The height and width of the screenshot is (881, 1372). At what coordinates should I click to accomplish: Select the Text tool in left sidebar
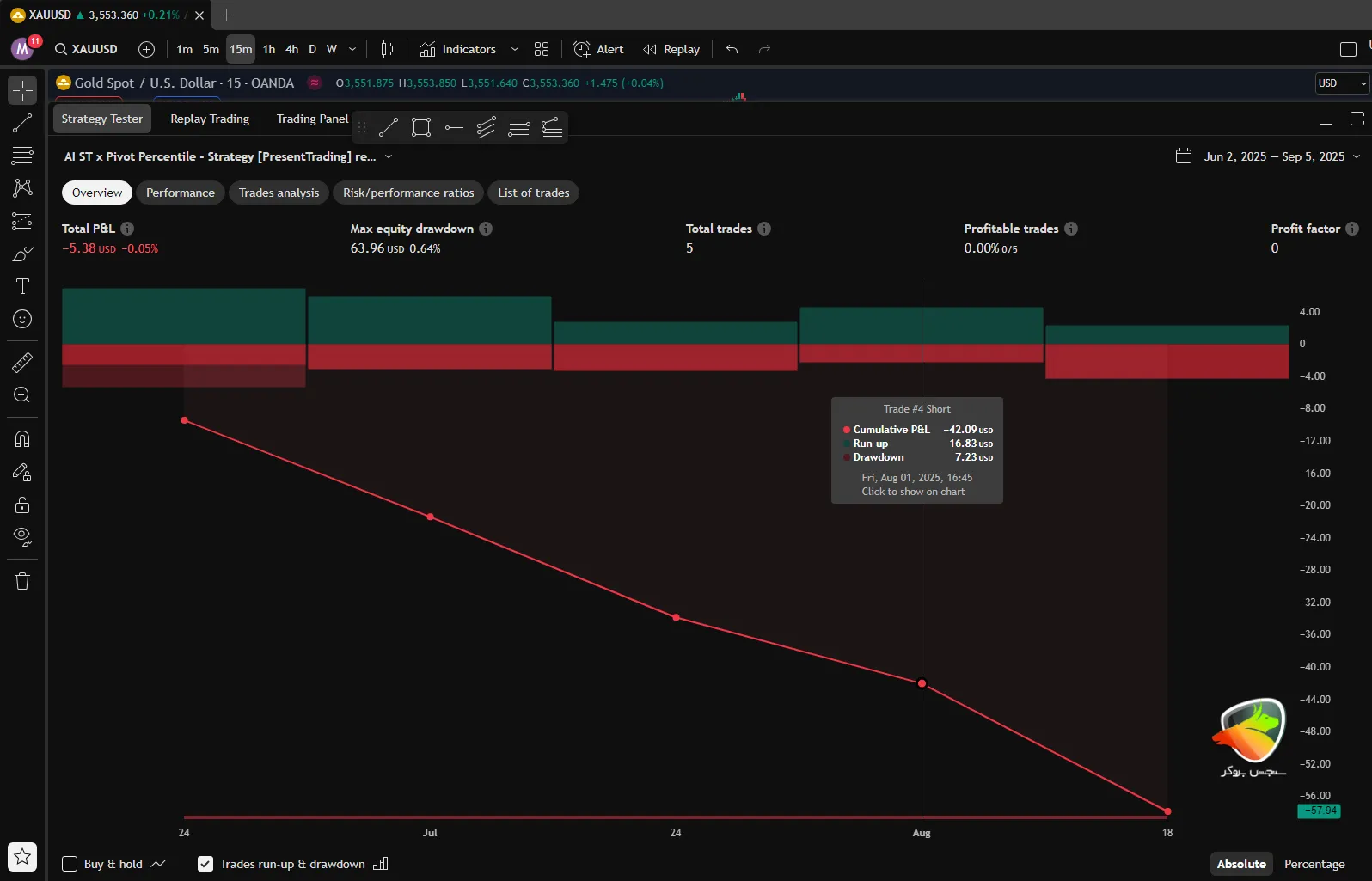click(x=22, y=286)
